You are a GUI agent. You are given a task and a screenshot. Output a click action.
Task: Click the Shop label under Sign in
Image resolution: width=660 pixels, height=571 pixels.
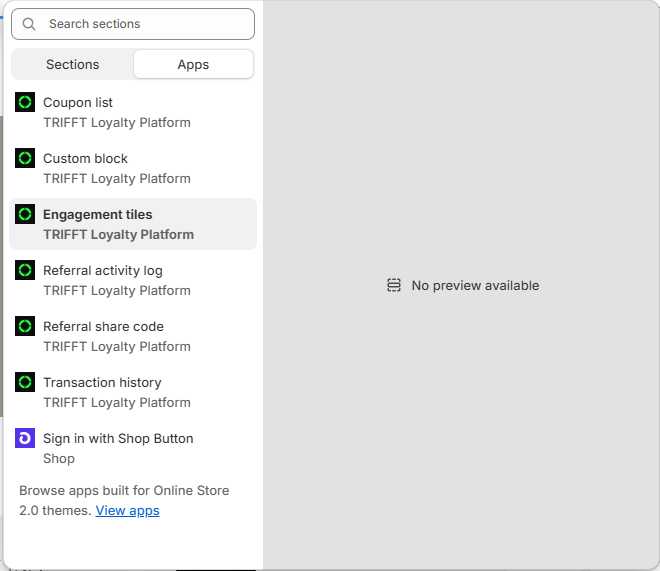pos(59,458)
